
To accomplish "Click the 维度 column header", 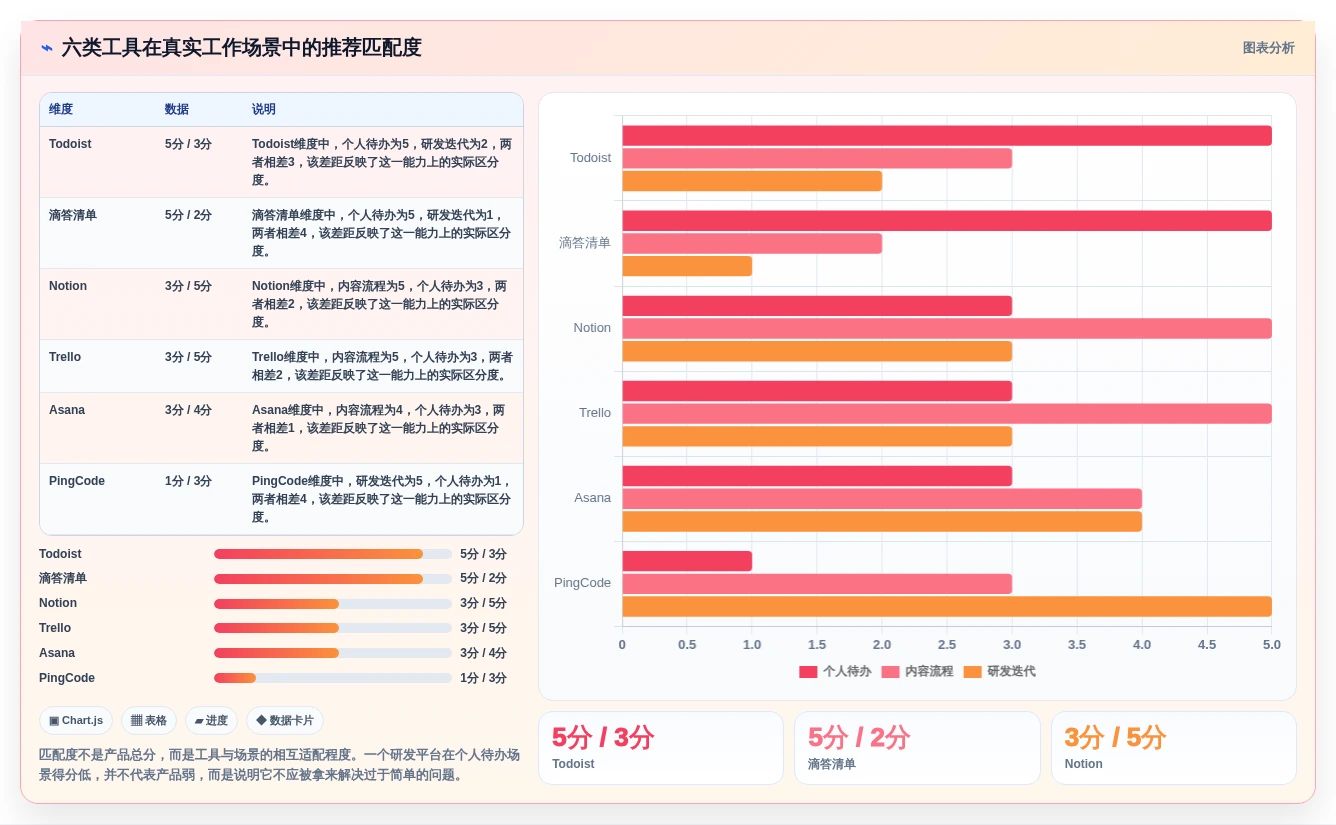I will (61, 109).
